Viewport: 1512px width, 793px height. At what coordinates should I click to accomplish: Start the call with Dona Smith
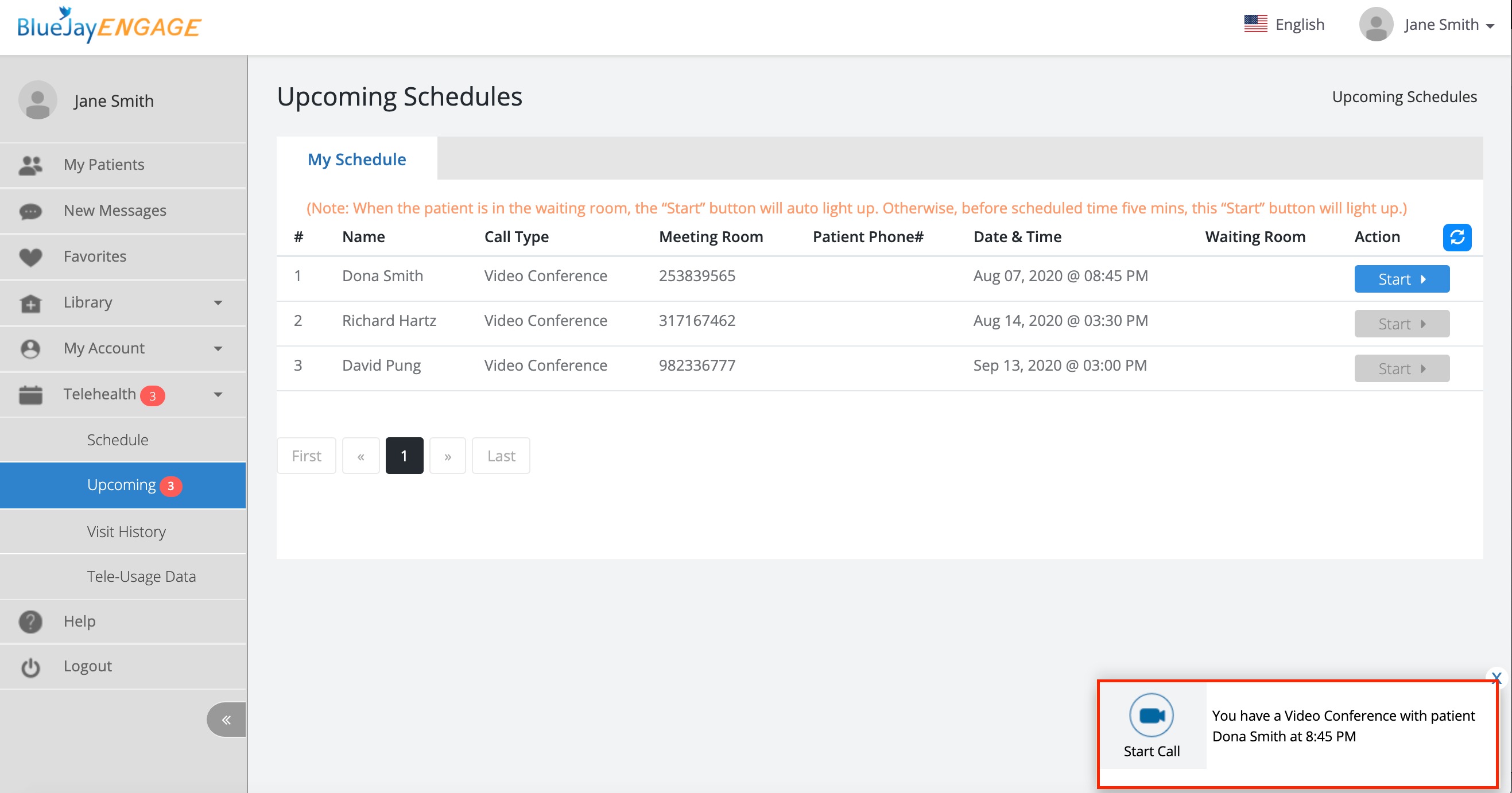(x=1401, y=279)
